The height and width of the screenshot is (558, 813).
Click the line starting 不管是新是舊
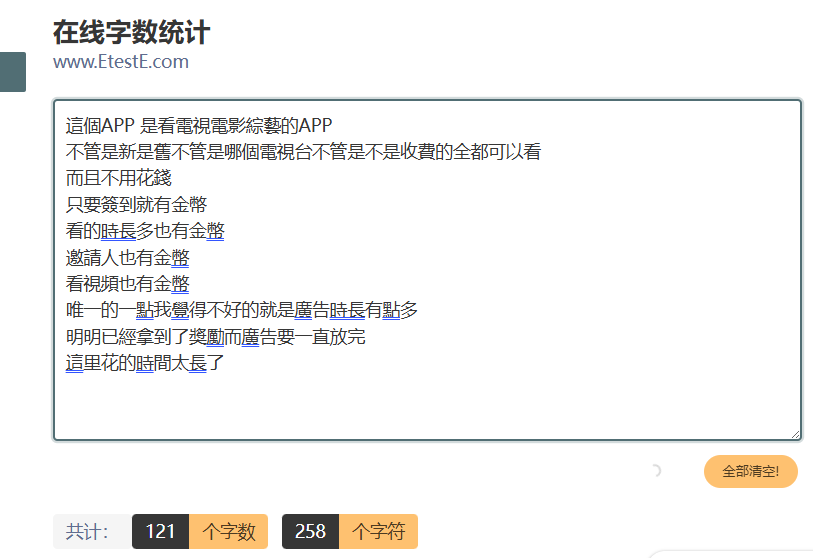coord(303,151)
